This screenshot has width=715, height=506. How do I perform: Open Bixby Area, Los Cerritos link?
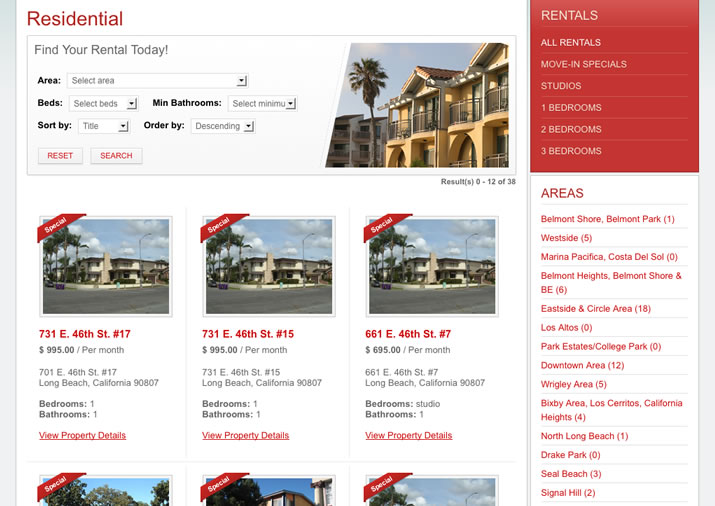[611, 410]
